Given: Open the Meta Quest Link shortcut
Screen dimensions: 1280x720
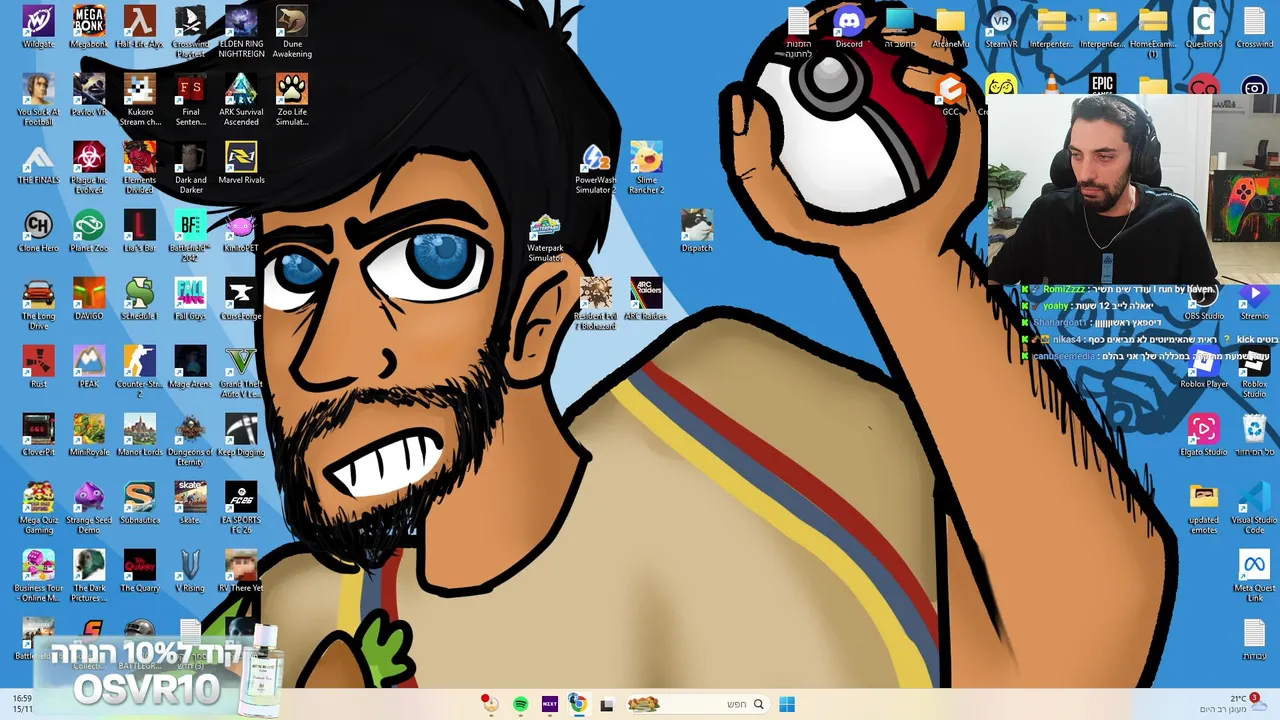Looking at the screenshot, I should [1254, 576].
